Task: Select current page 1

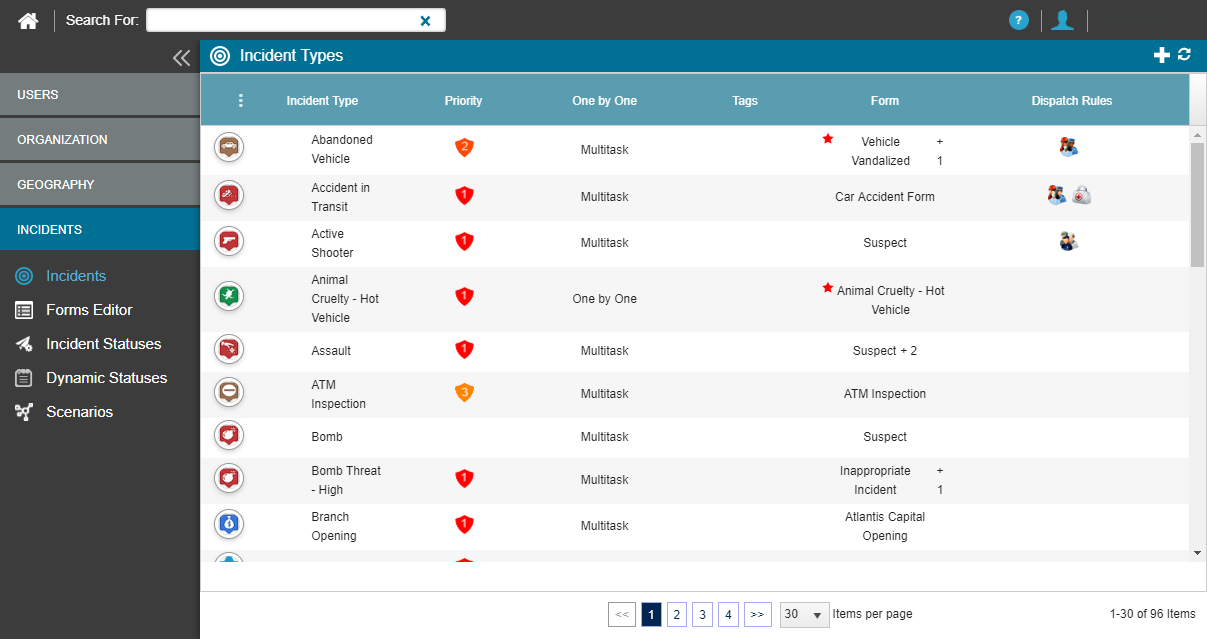Action: pos(651,614)
